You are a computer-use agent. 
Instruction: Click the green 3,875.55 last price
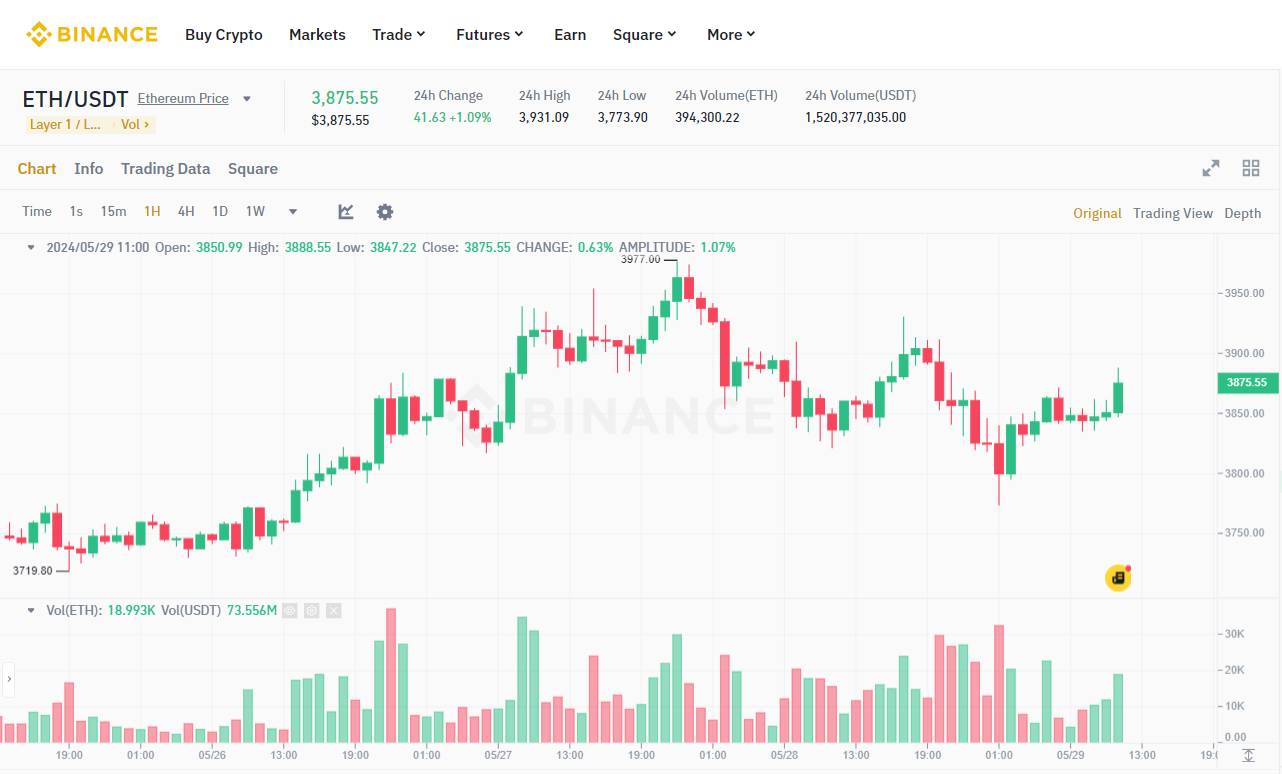coord(345,97)
